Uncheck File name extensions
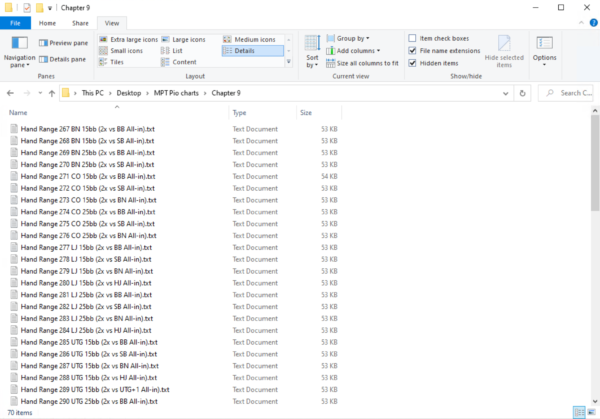 point(413,50)
